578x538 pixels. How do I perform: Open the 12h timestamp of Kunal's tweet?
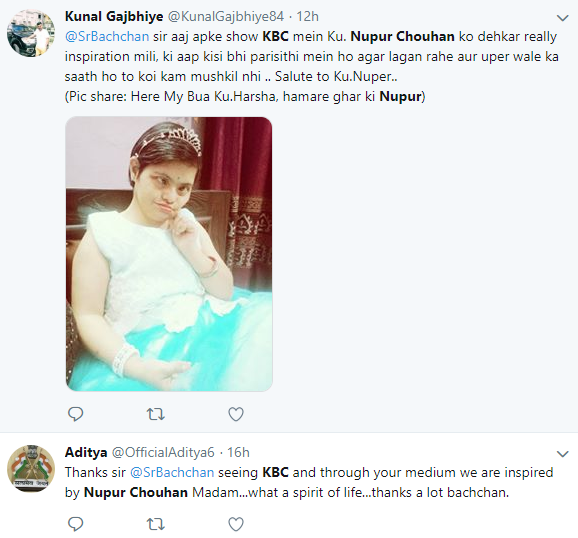click(x=307, y=17)
